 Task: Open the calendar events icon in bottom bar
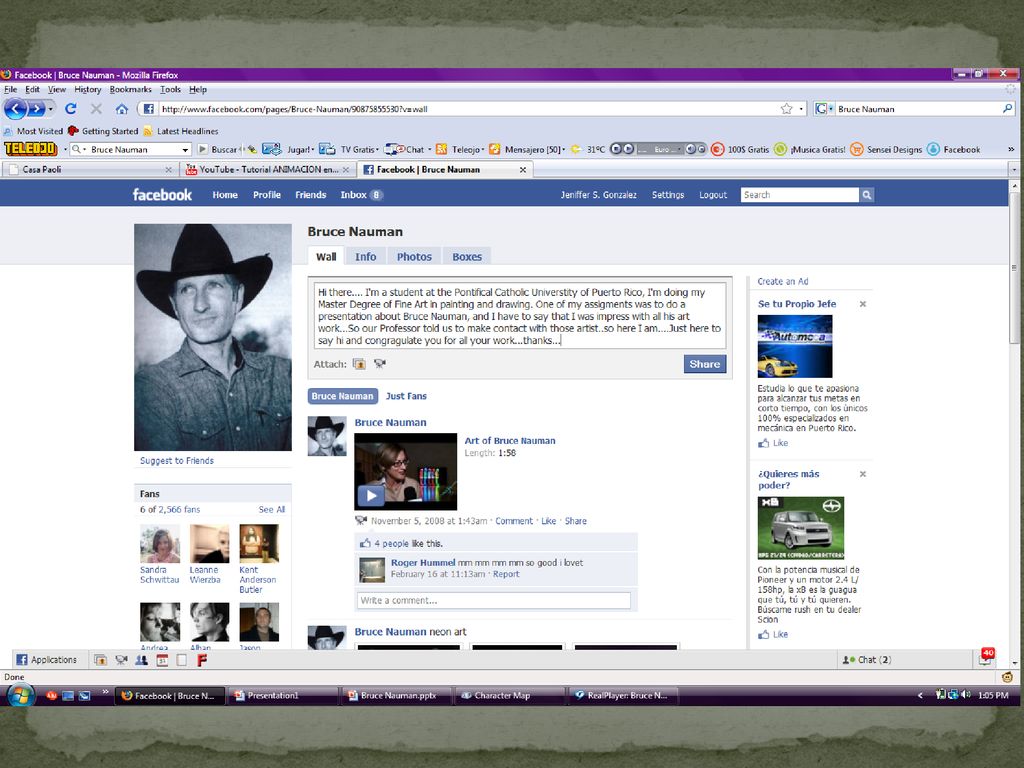162,660
